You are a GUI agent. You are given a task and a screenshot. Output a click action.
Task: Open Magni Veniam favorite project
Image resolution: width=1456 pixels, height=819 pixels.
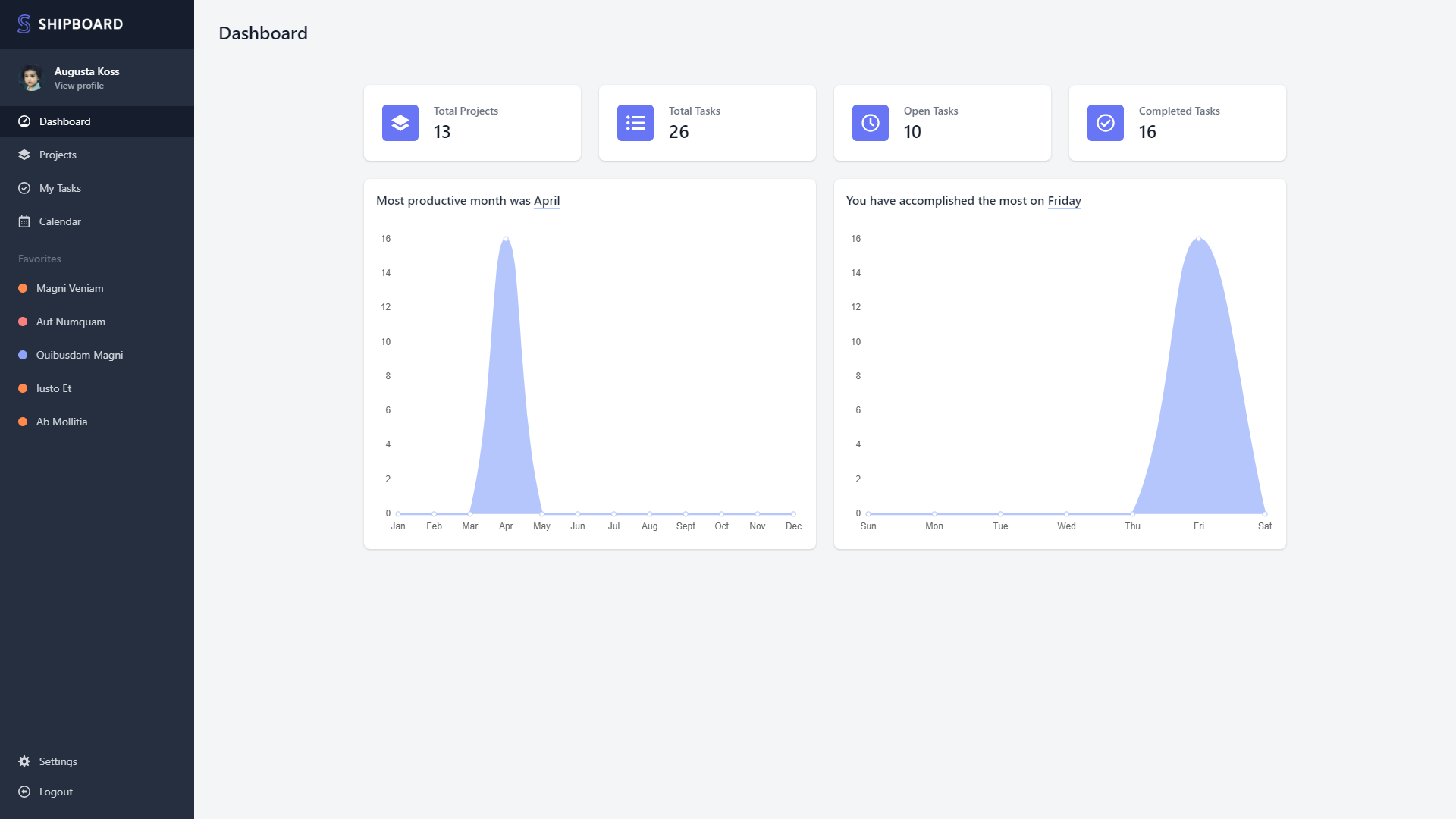(x=70, y=288)
